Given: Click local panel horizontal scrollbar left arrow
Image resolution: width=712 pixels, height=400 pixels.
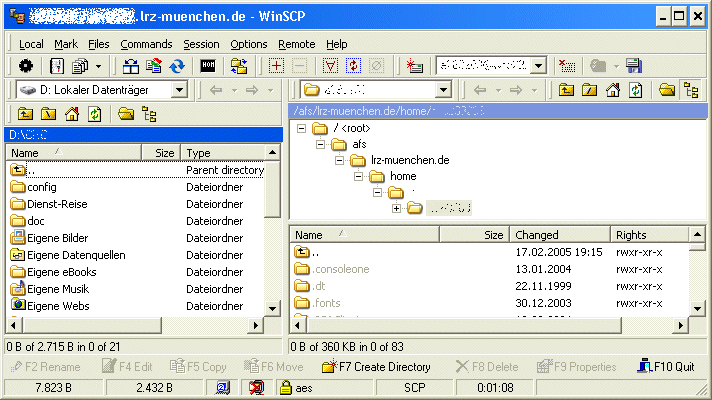Looking at the screenshot, I should click(13, 325).
